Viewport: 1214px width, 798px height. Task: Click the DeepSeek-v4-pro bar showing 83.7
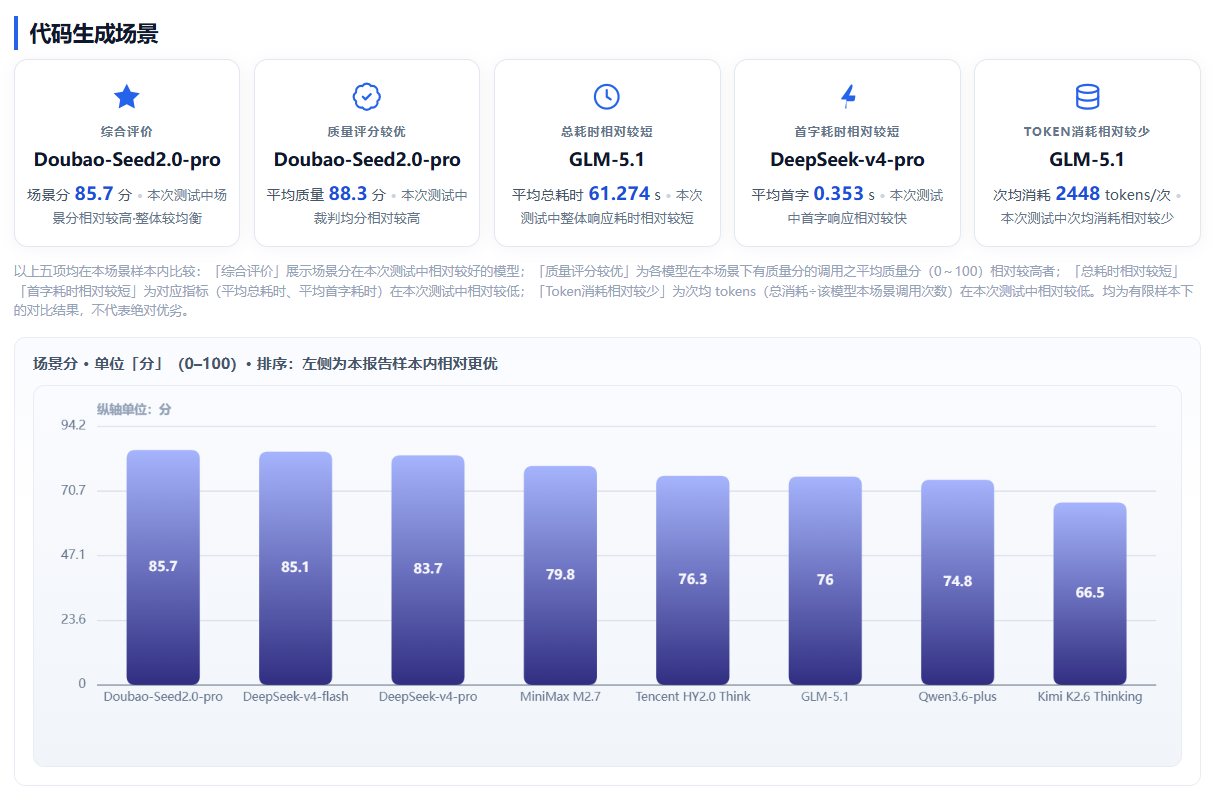[428, 570]
